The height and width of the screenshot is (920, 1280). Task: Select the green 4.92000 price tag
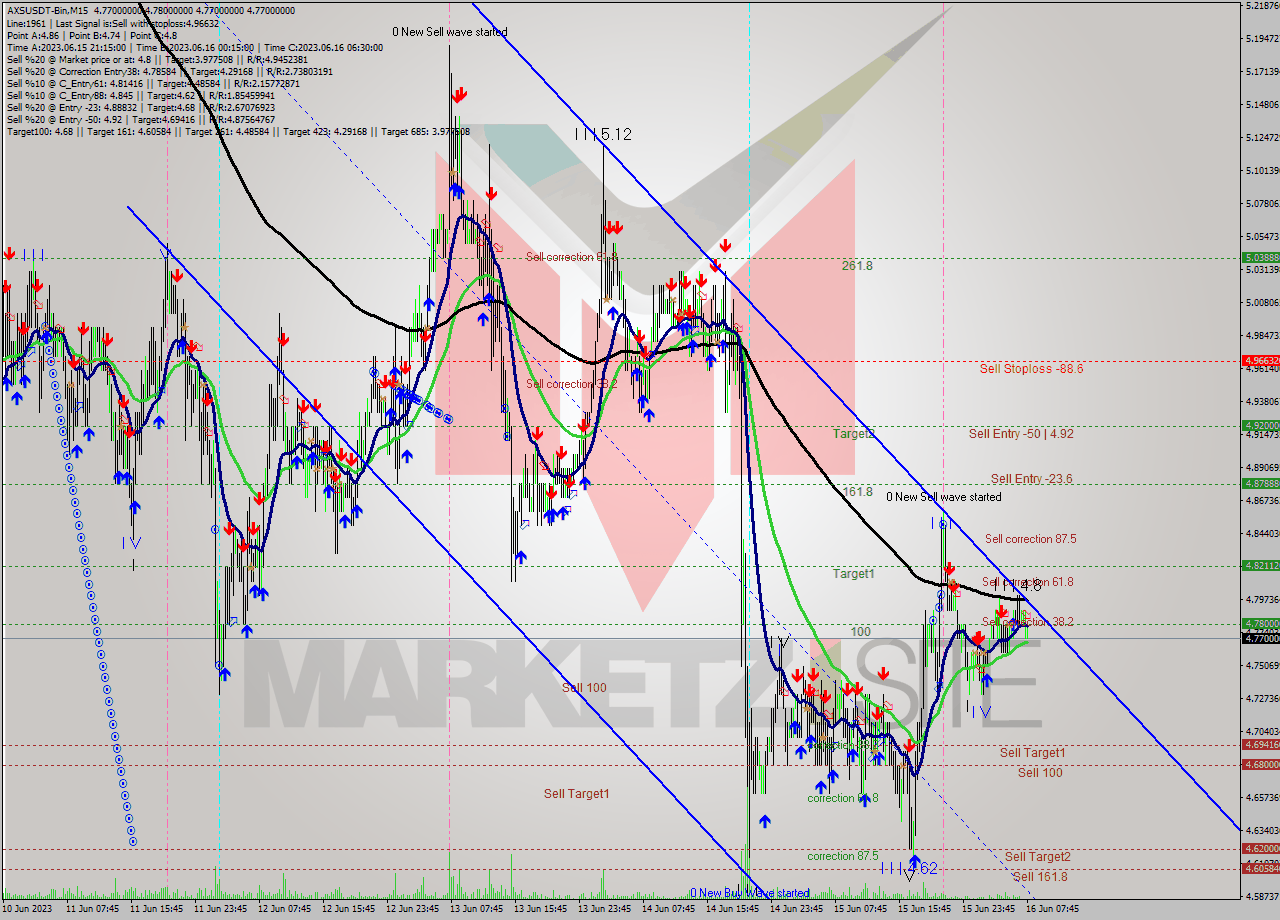click(1260, 425)
